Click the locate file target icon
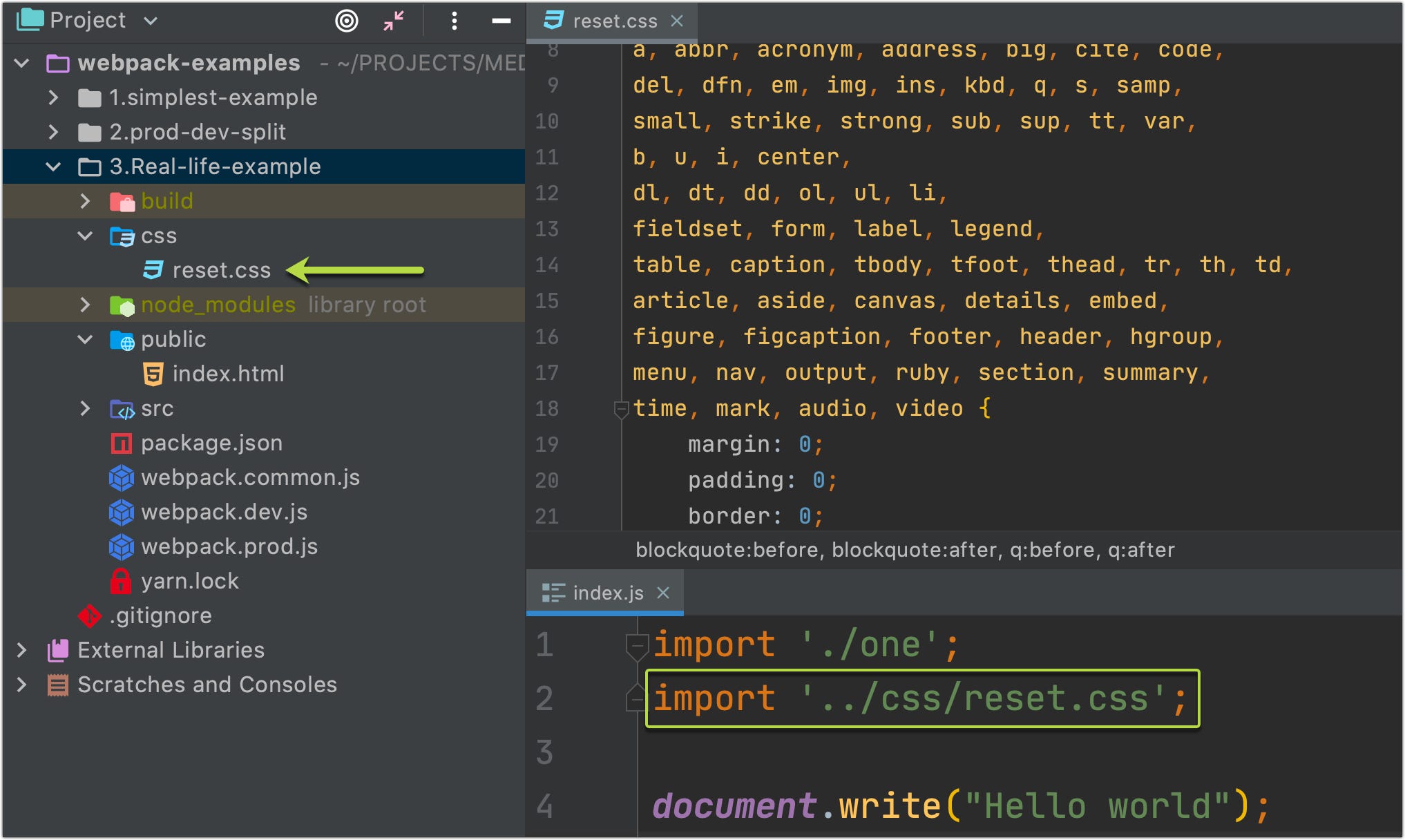Viewport: 1405px width, 840px height. [x=346, y=21]
